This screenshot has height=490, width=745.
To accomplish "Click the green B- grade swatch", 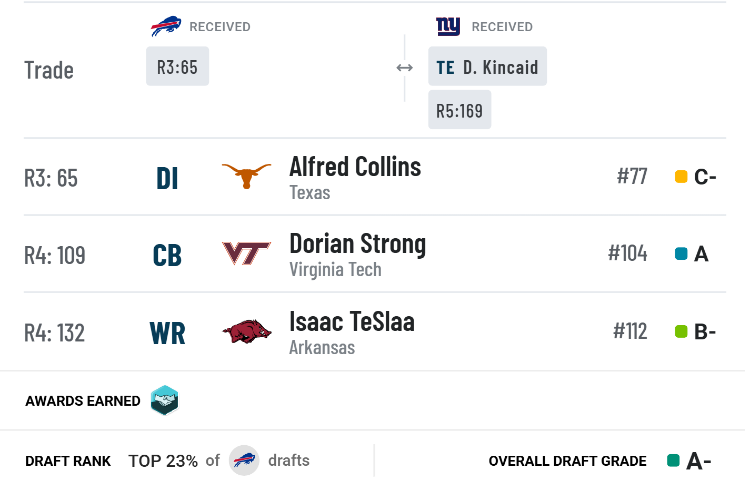I will 681,331.
